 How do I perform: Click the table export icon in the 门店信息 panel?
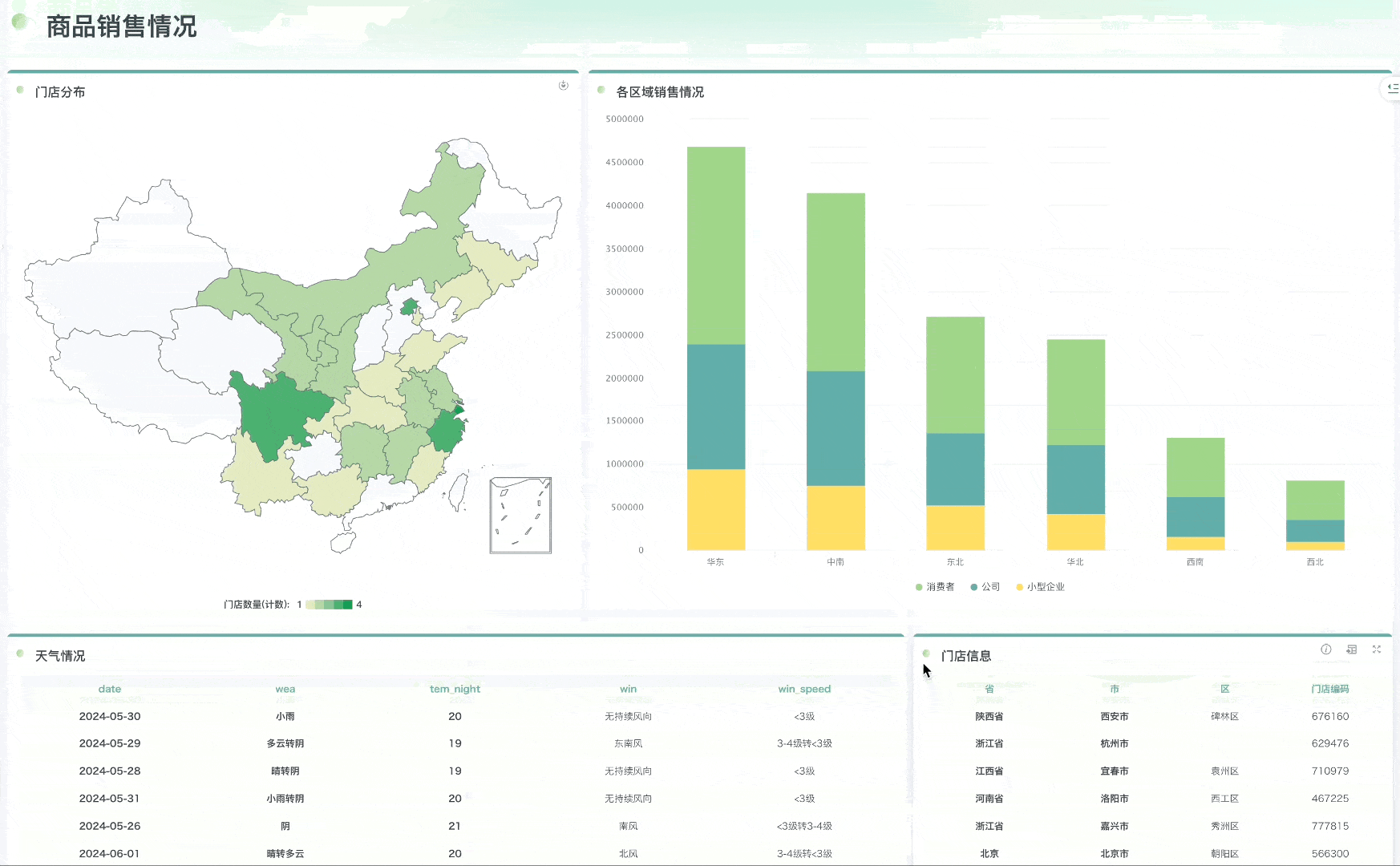click(x=1352, y=649)
